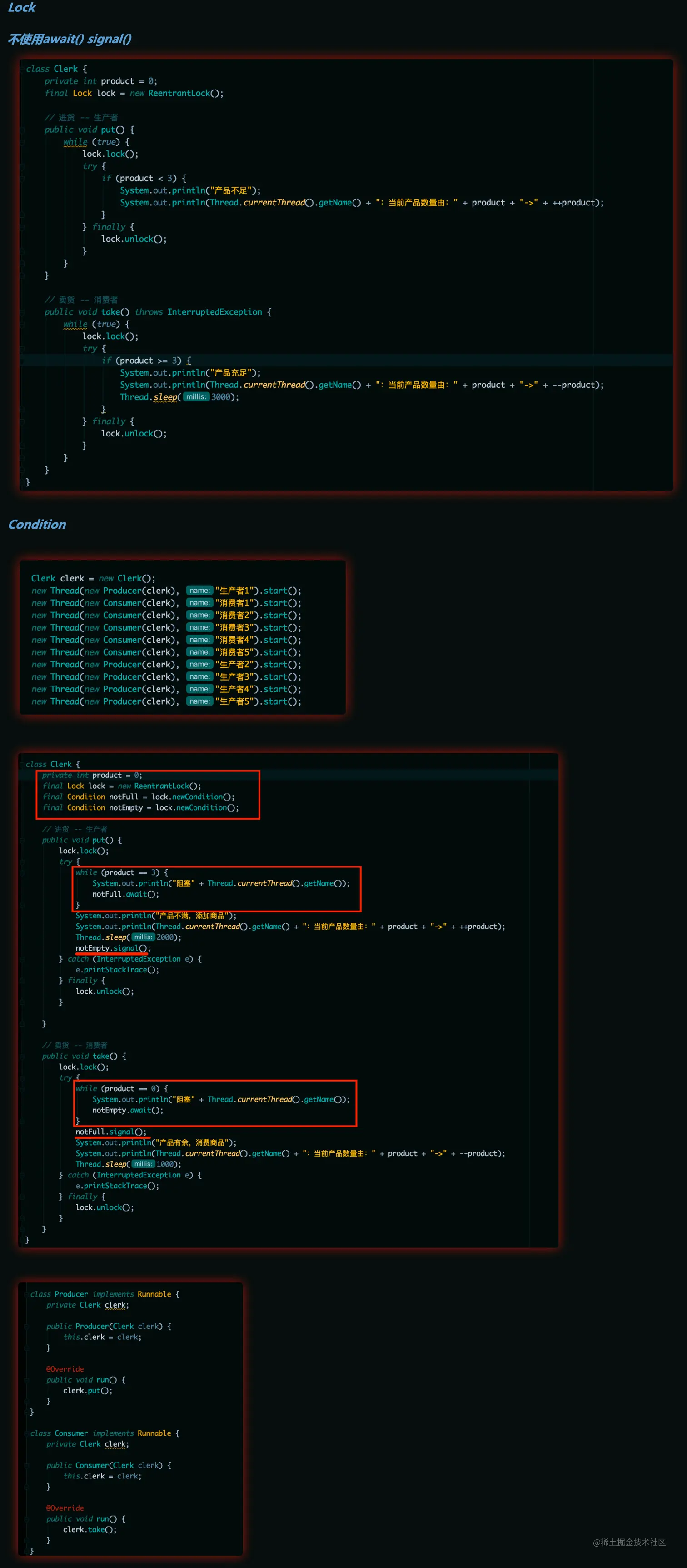
Task: Click the line "if (product >= 3) {"
Action: coord(146,361)
